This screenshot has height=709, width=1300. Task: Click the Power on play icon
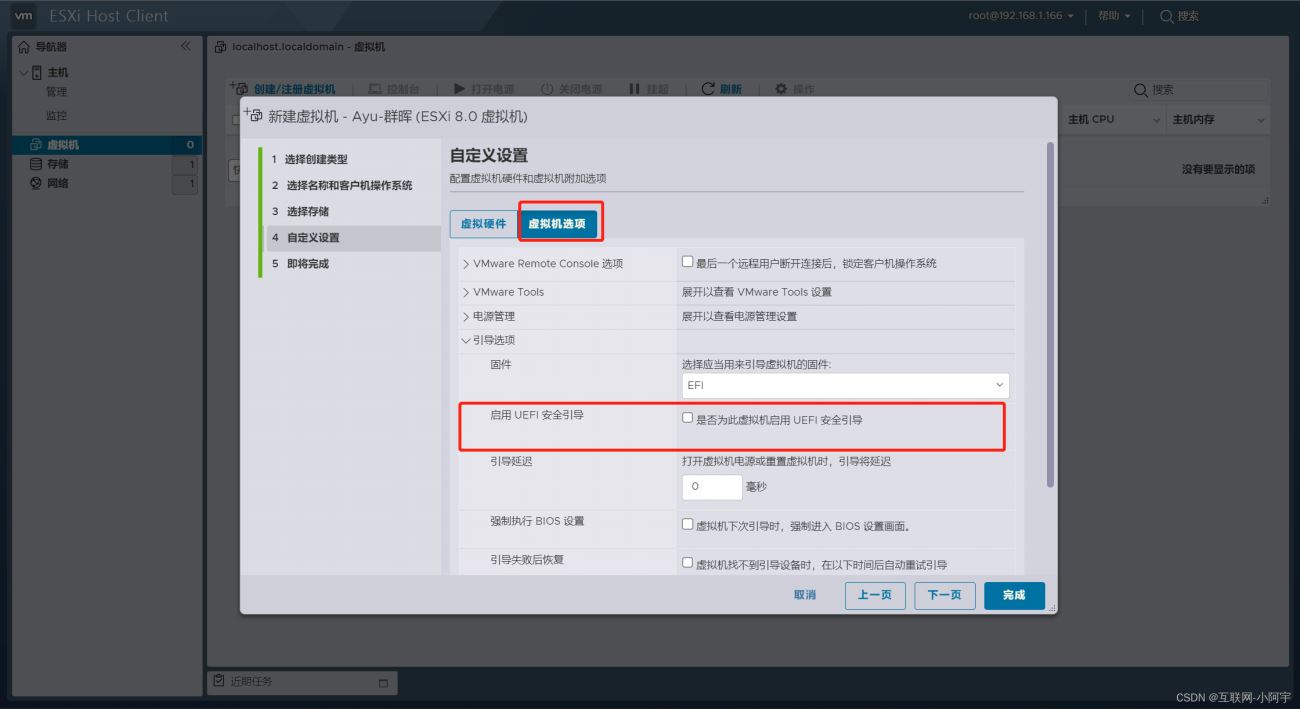tap(460, 89)
